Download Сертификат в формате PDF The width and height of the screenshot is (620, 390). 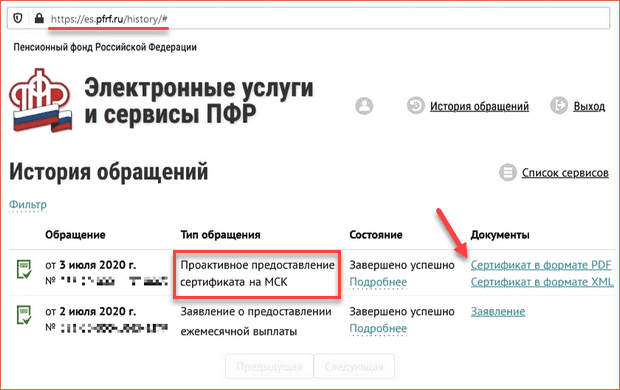[541, 265]
